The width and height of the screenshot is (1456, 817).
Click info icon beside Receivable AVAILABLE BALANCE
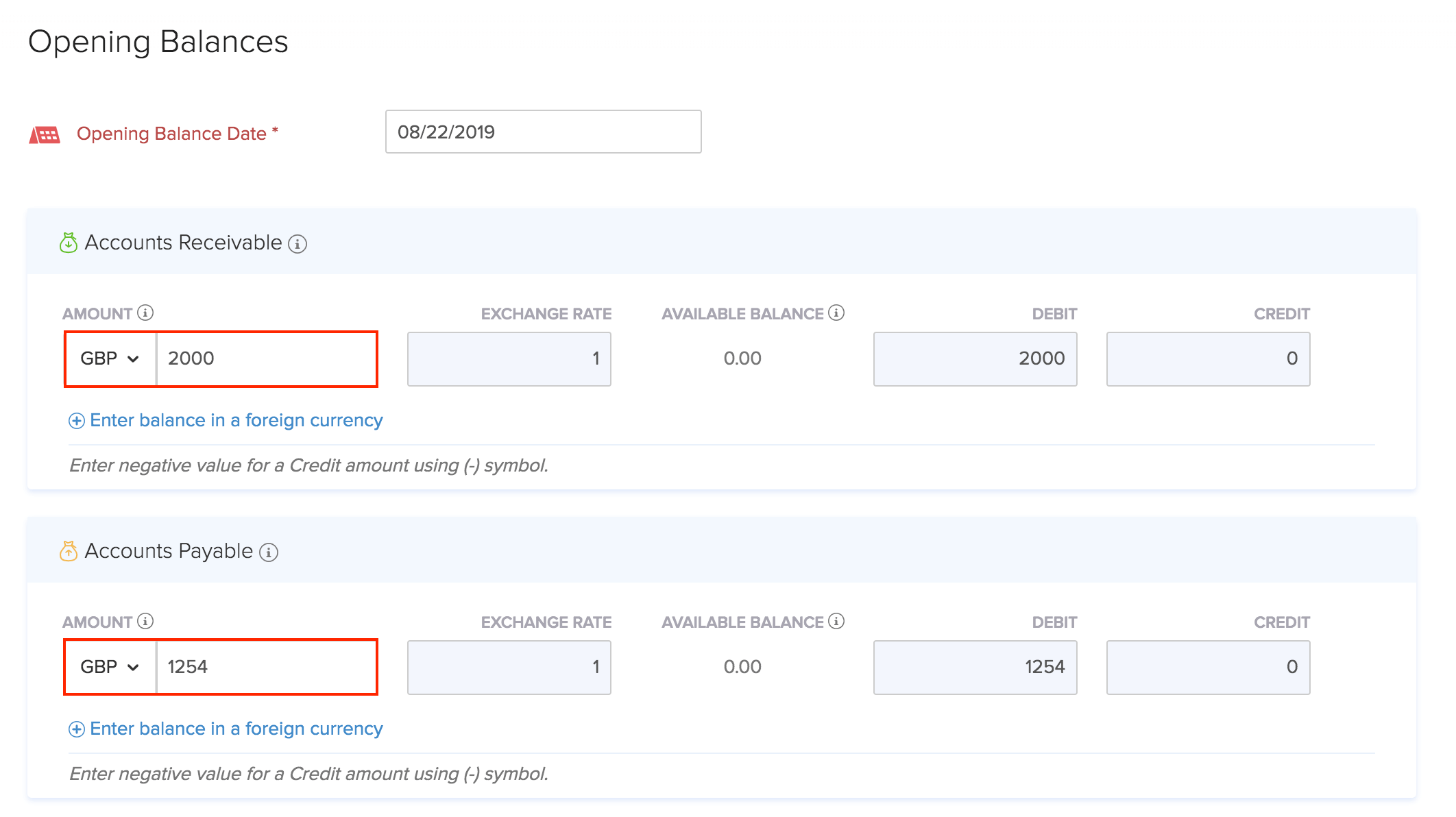pos(836,313)
